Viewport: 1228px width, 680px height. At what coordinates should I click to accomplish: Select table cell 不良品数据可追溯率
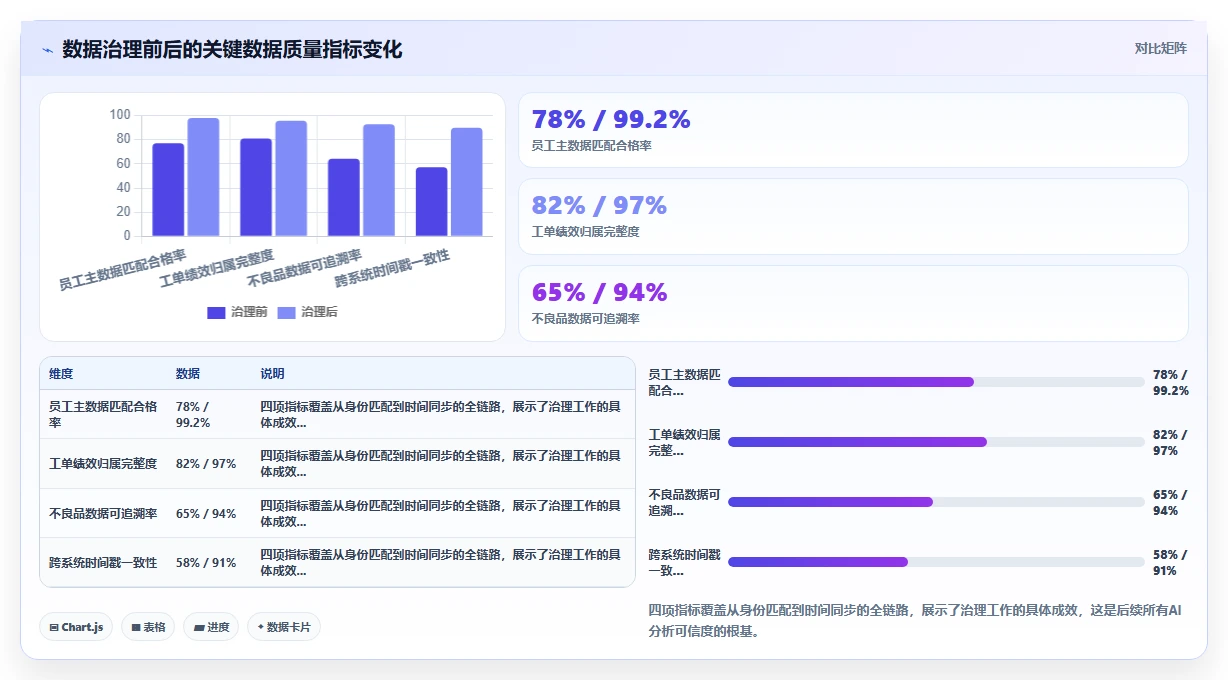[x=103, y=513]
